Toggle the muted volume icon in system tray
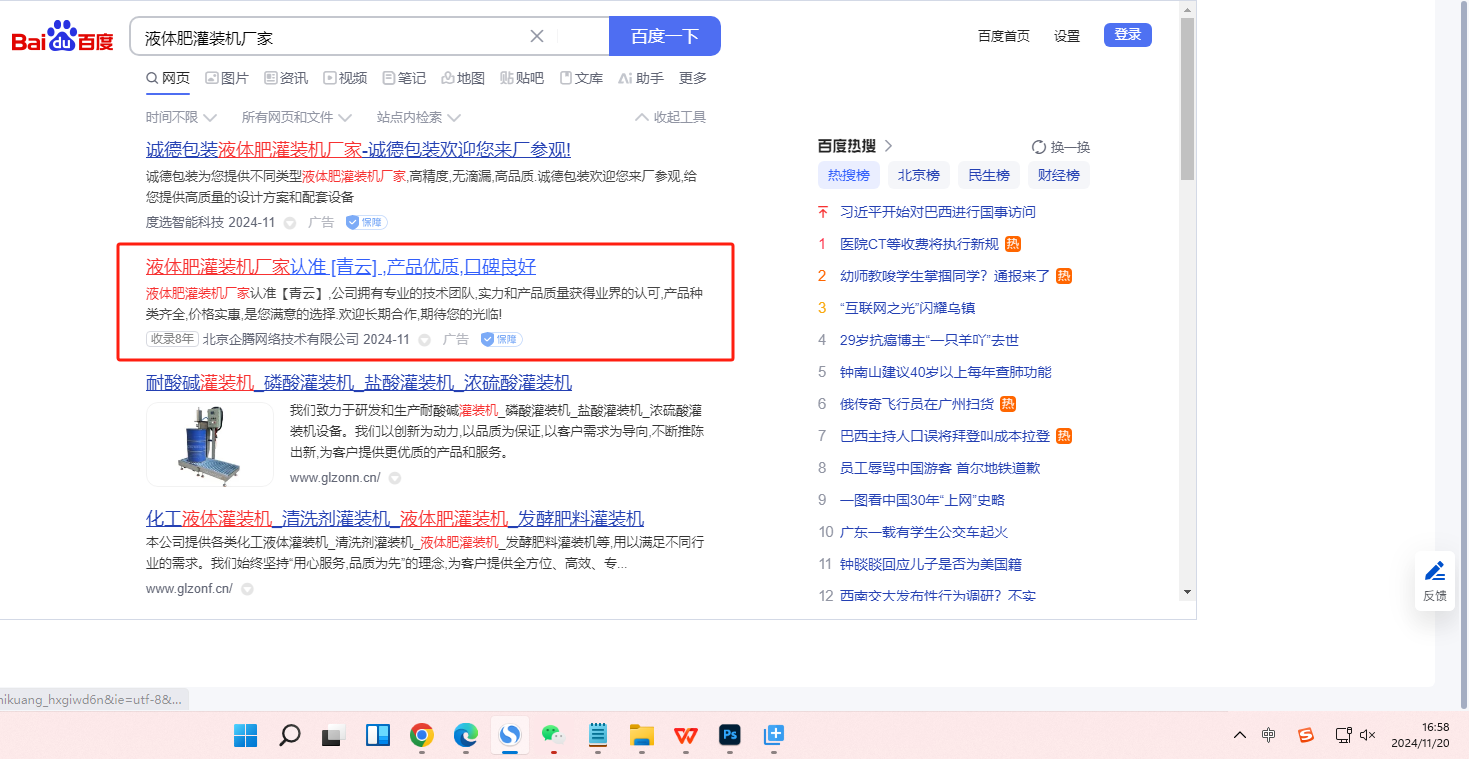This screenshot has height=759, width=1469. click(x=1369, y=736)
